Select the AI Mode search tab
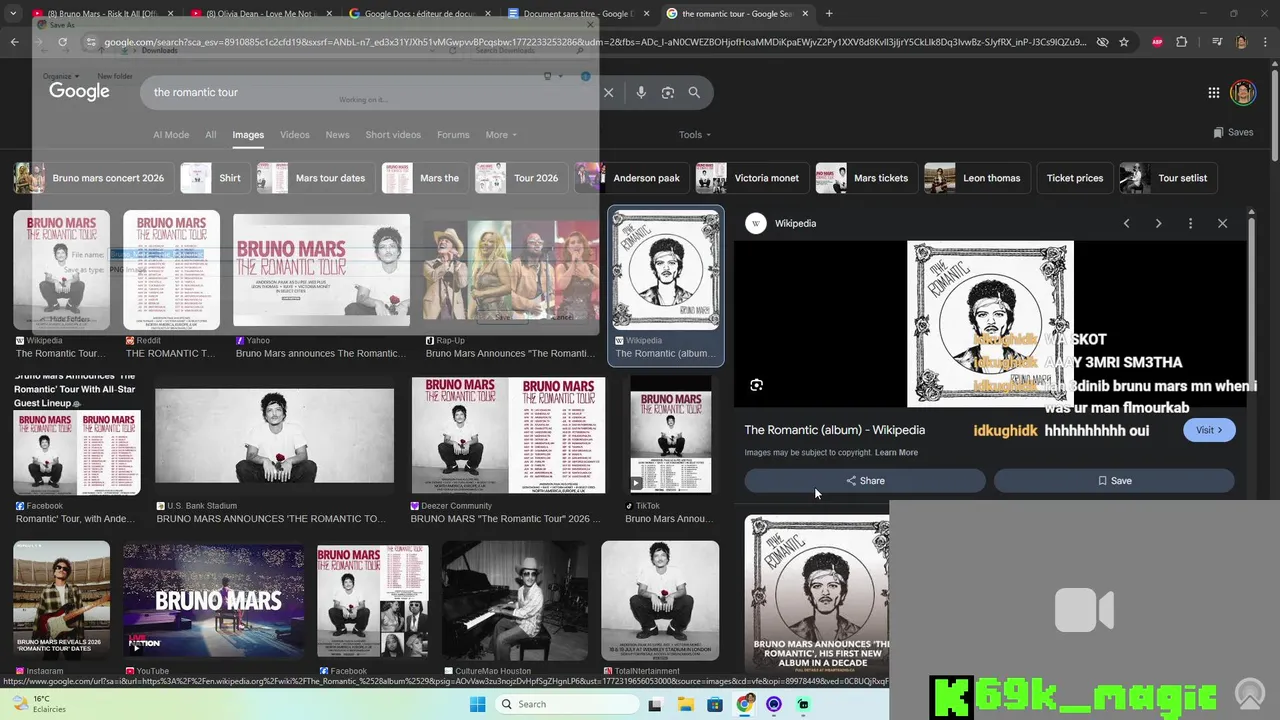 (x=171, y=135)
